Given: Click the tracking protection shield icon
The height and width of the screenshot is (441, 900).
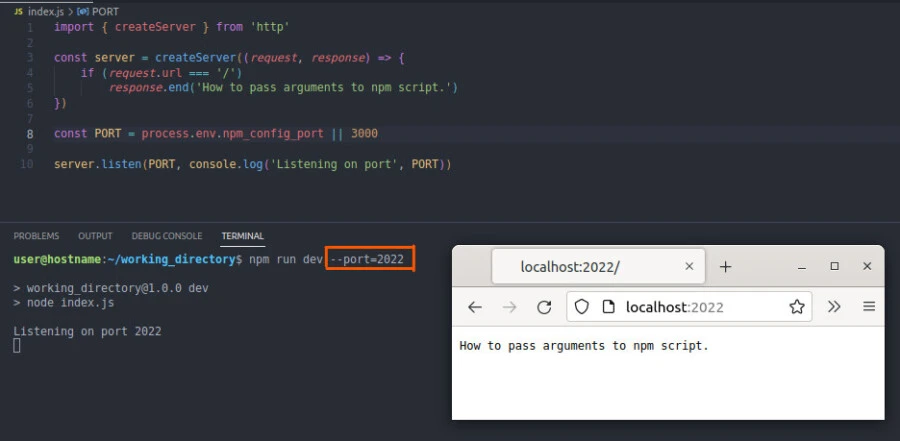Looking at the screenshot, I should [x=584, y=307].
